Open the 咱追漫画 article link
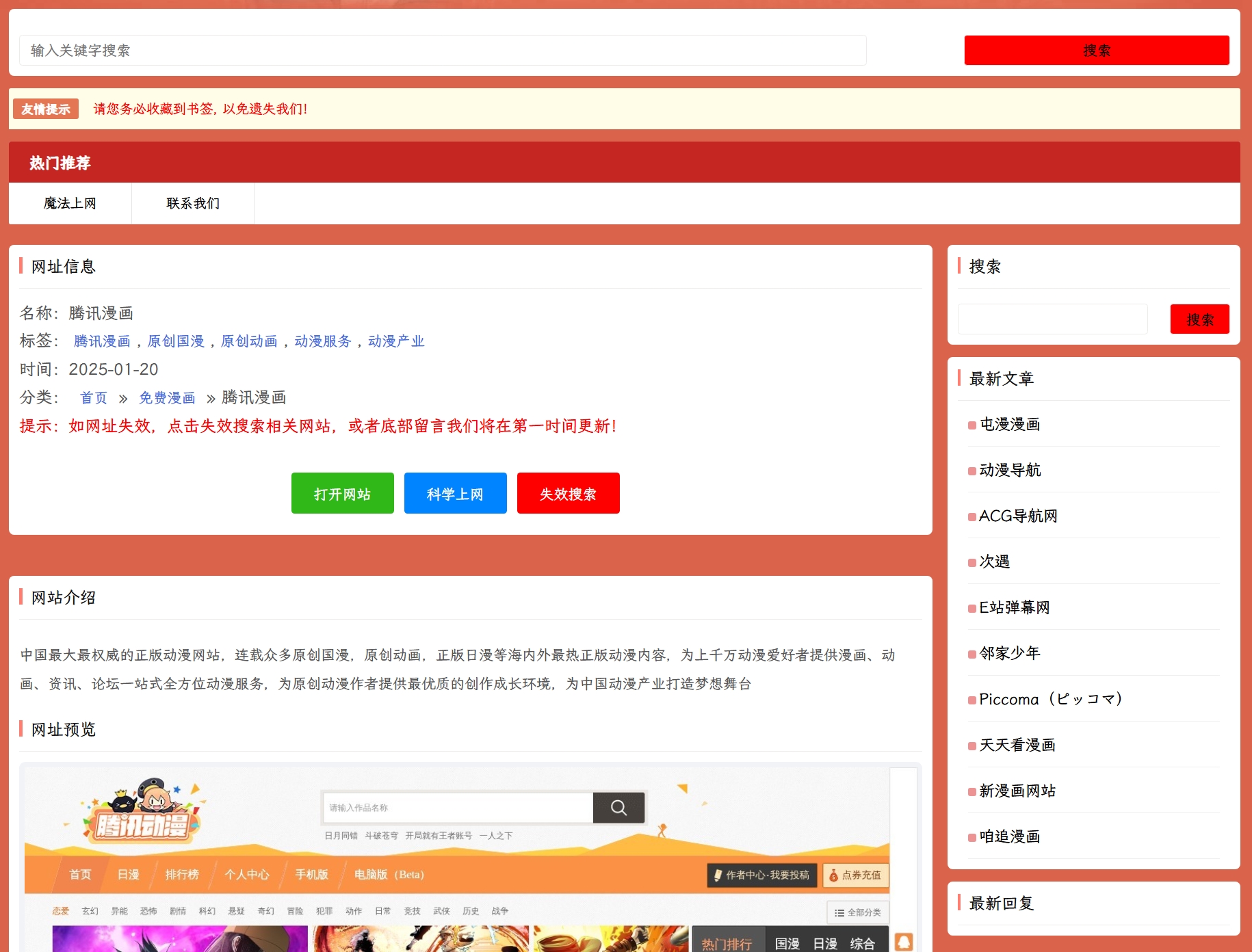The width and height of the screenshot is (1252, 952). (1010, 836)
